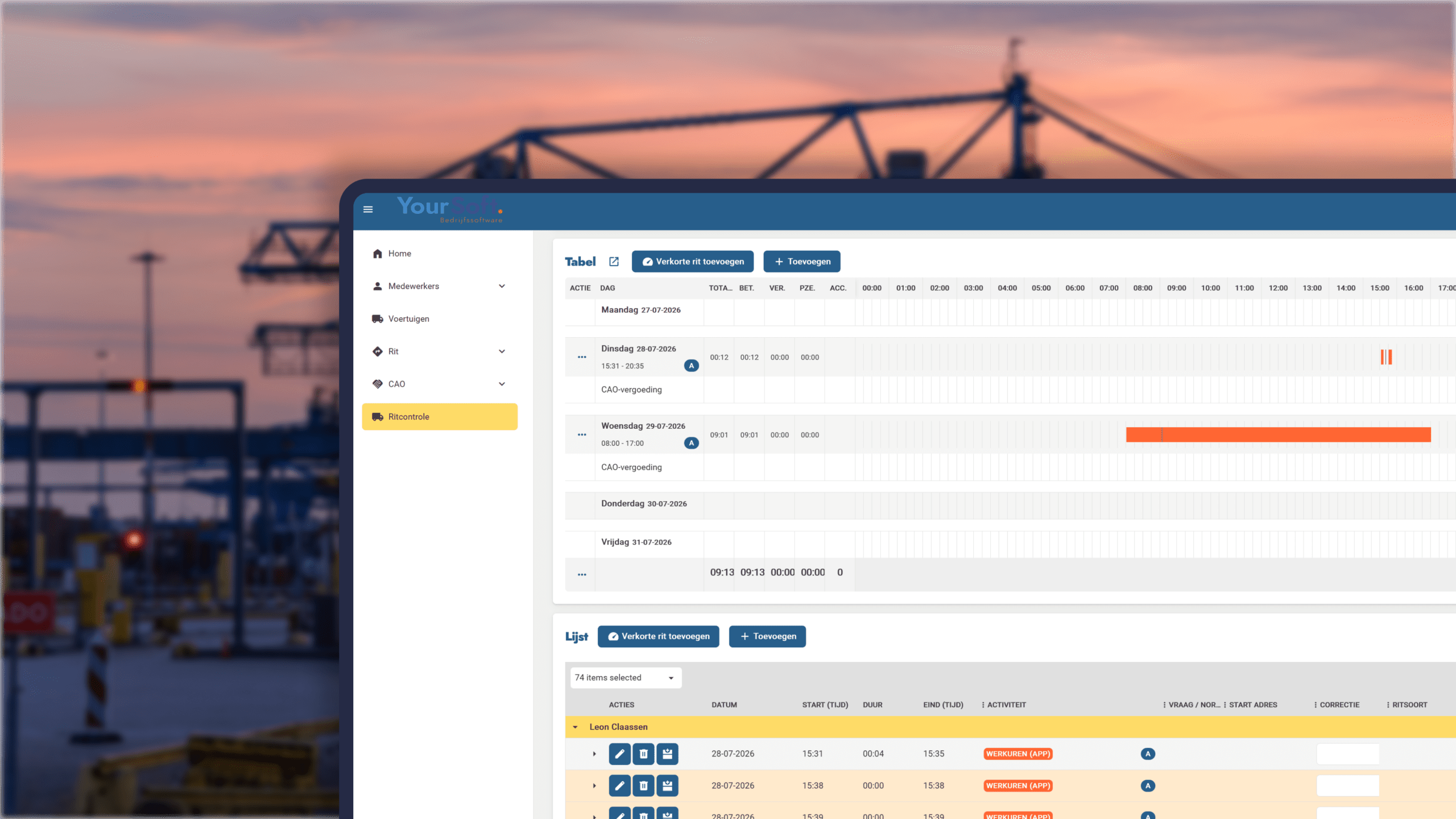
Task: Select Ritcontrole in the sidebar
Action: tap(440, 417)
